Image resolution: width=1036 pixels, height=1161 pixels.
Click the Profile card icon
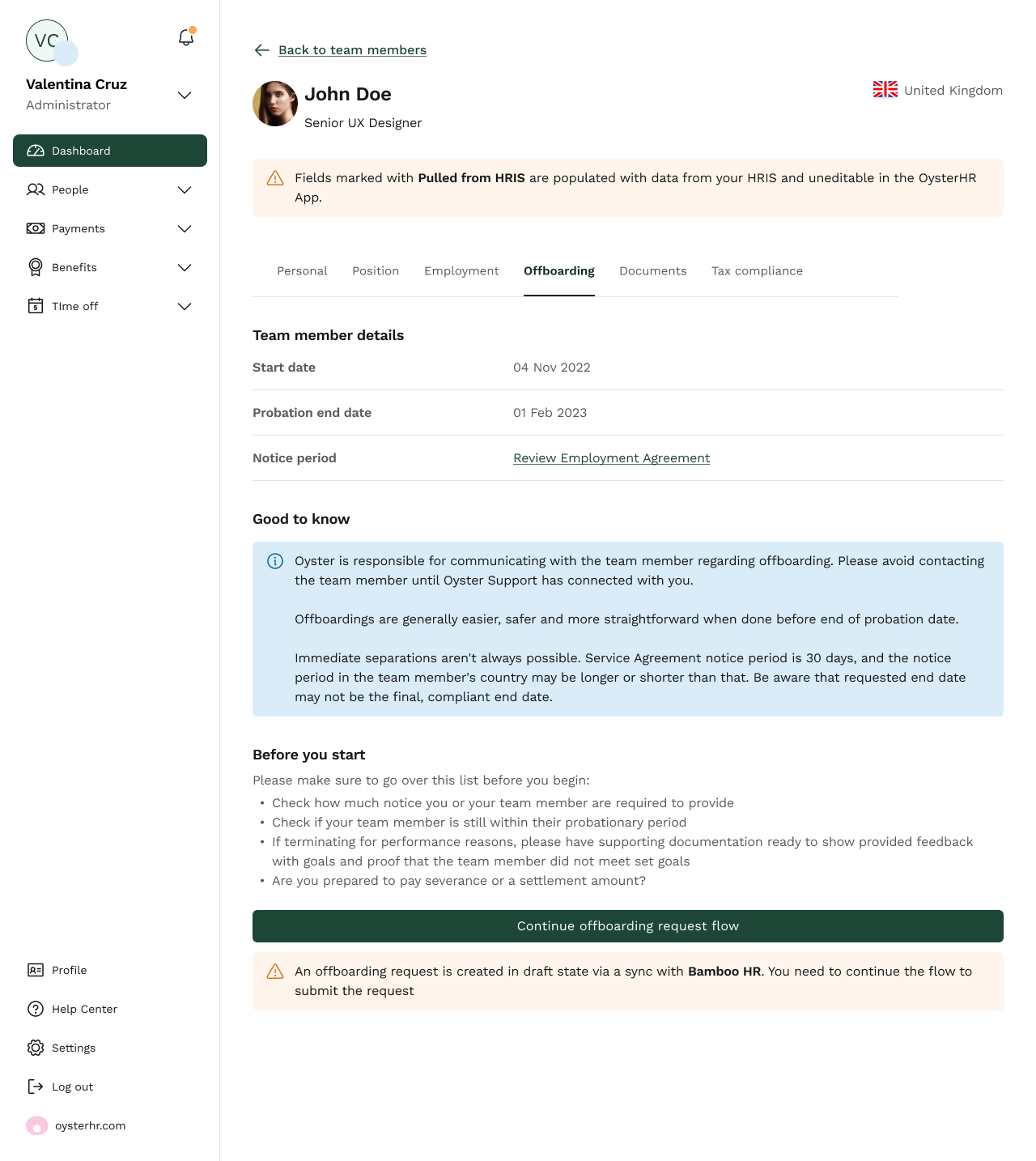(36, 970)
